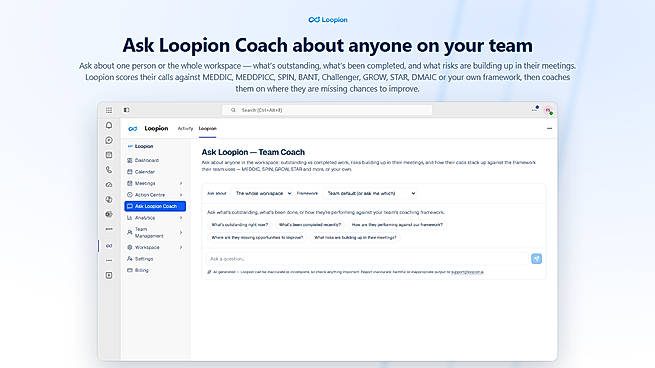Screen dimensions: 655x368
Task: Select the Loopion infinity icon in rail
Action: point(109,246)
